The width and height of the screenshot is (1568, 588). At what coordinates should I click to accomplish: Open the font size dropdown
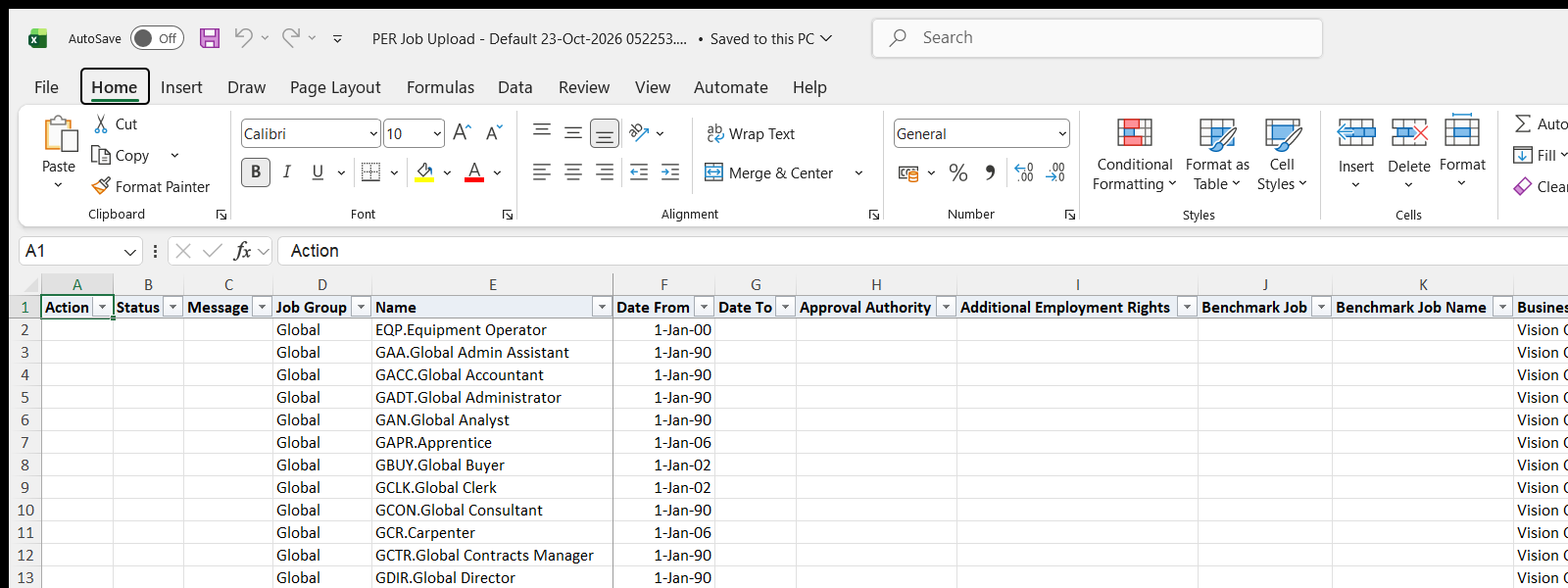(x=437, y=134)
